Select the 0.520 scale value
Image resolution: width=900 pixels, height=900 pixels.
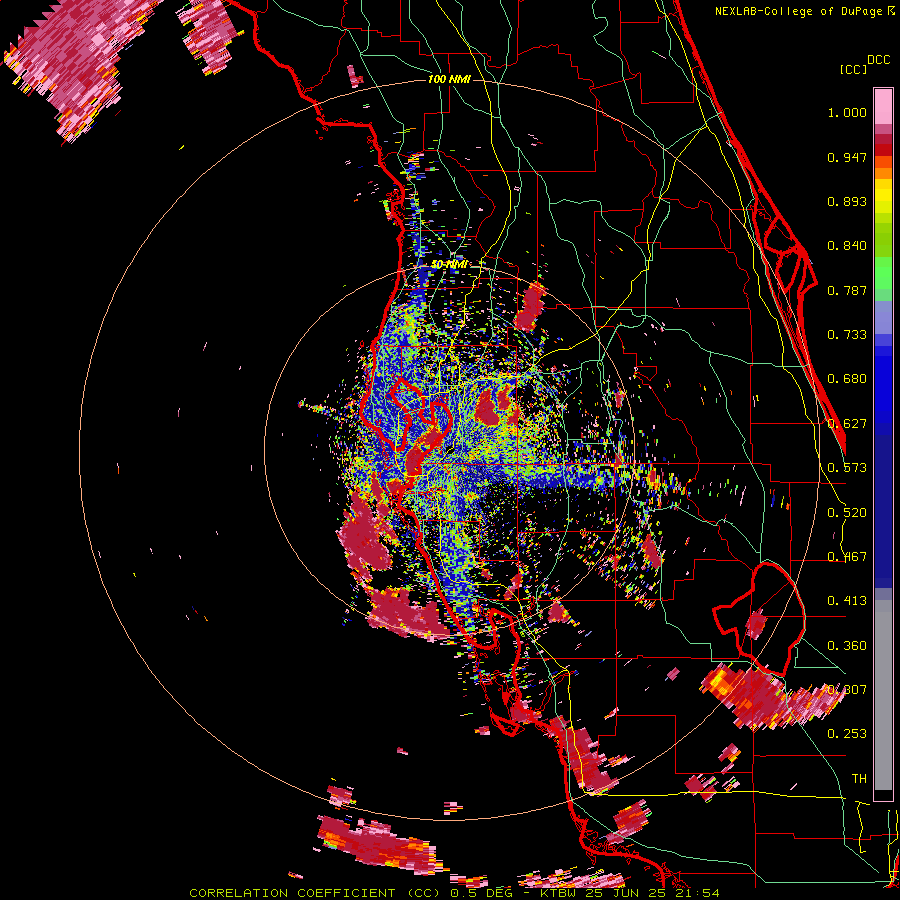click(847, 513)
